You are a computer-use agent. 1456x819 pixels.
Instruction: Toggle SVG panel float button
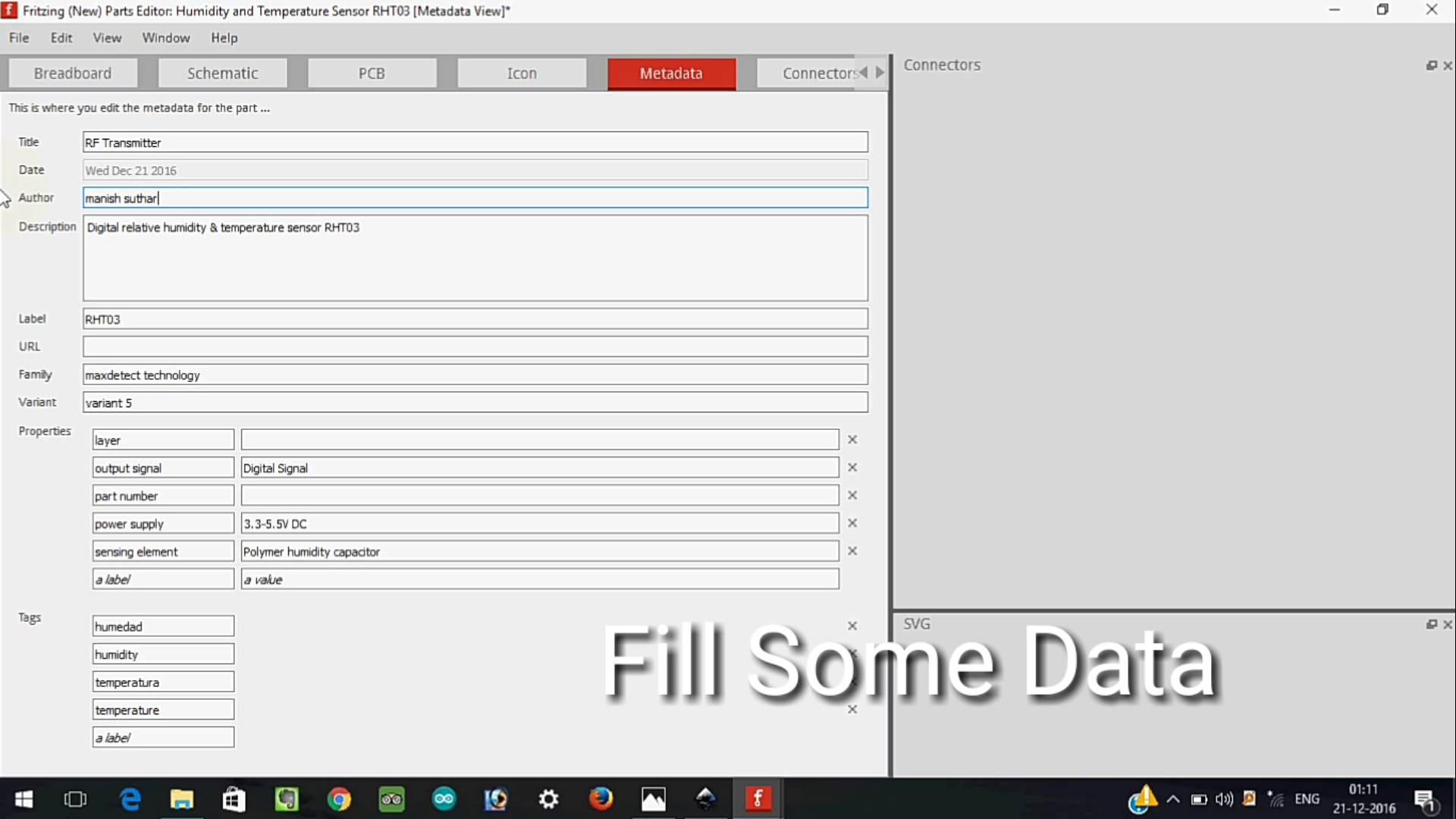[x=1432, y=625]
